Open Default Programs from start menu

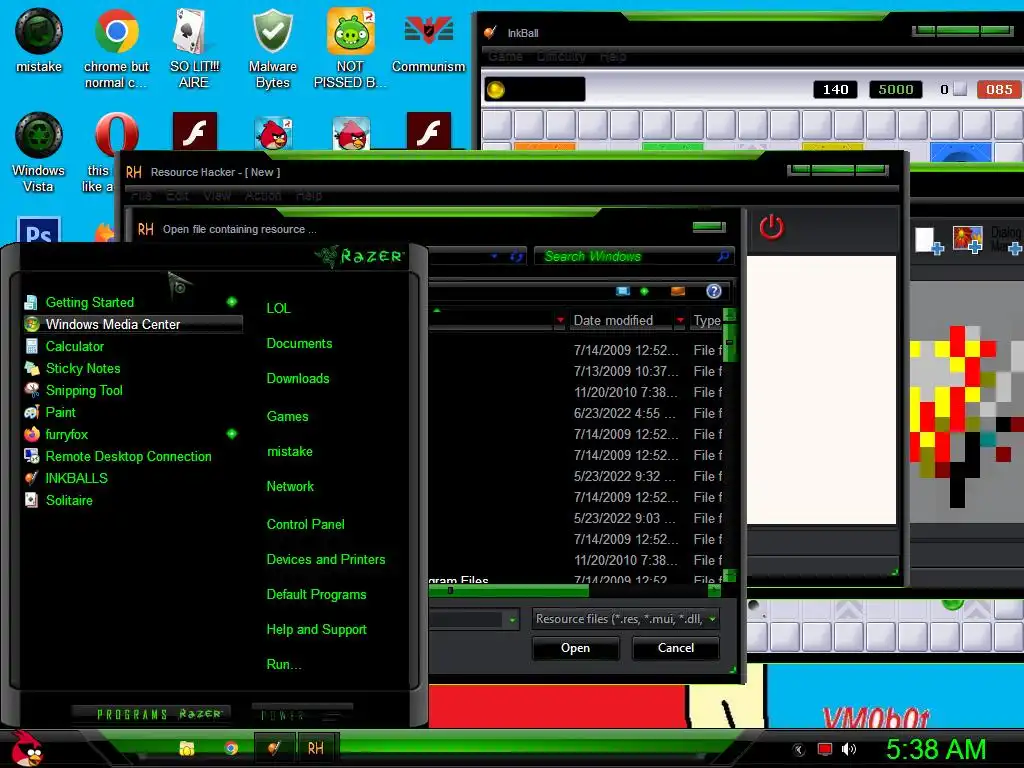316,594
